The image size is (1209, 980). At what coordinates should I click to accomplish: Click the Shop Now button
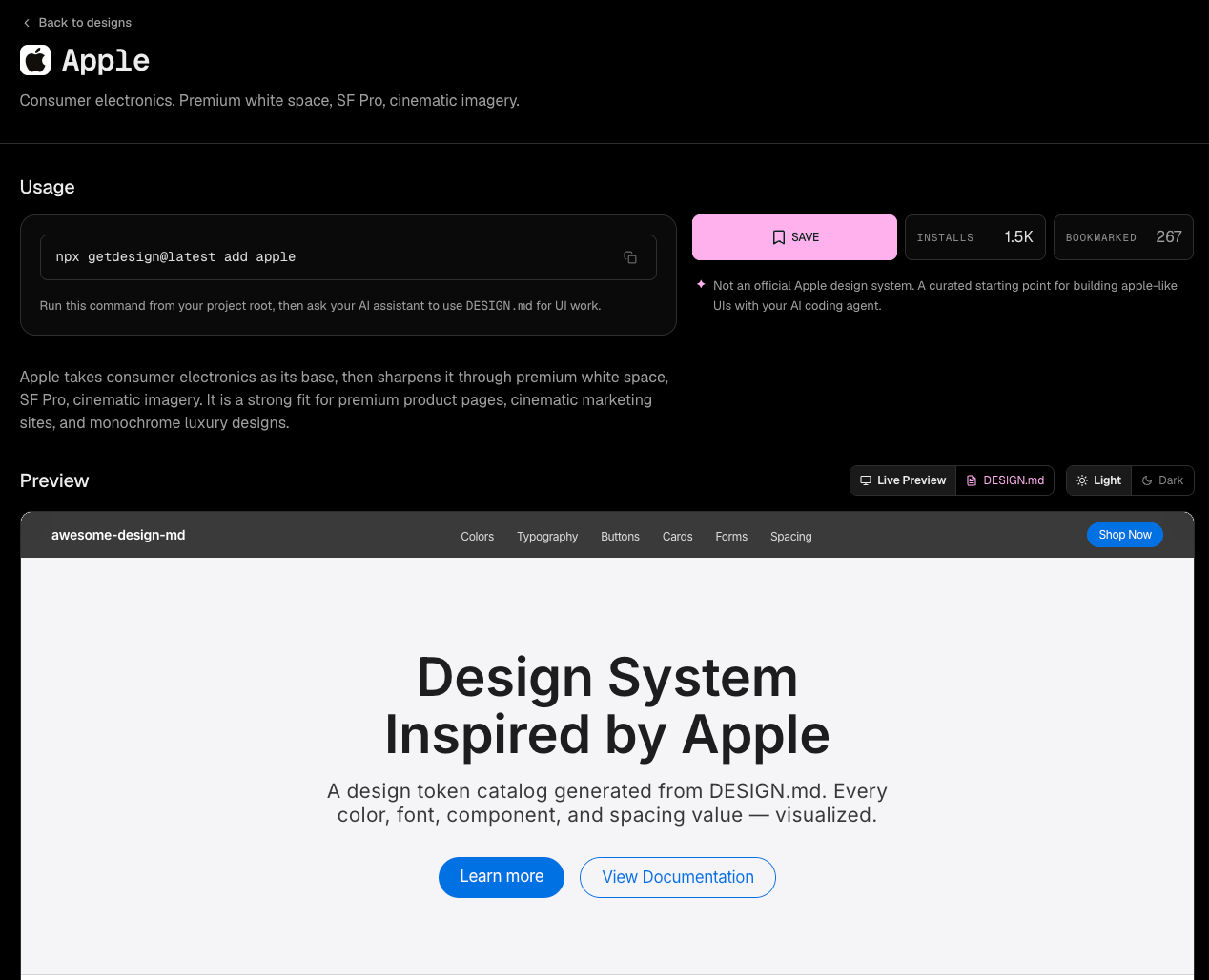coord(1125,535)
